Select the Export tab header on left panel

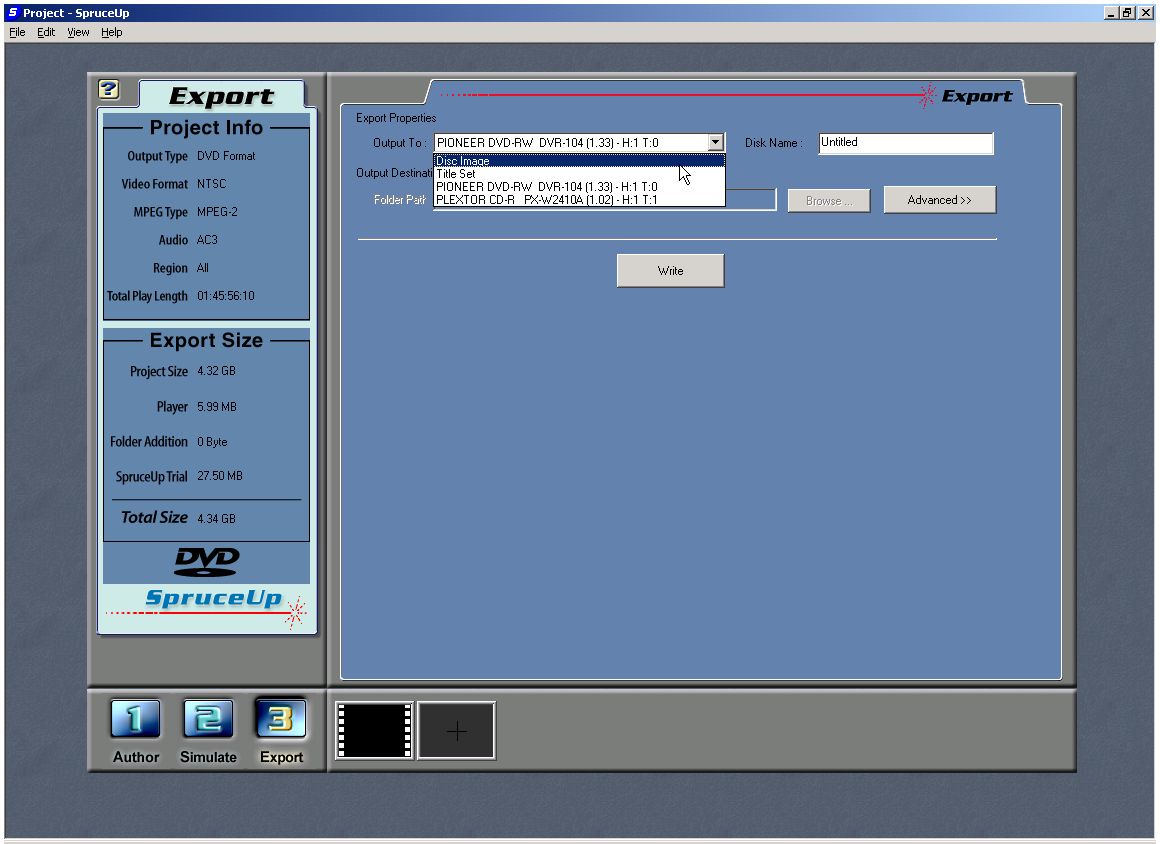tap(221, 96)
